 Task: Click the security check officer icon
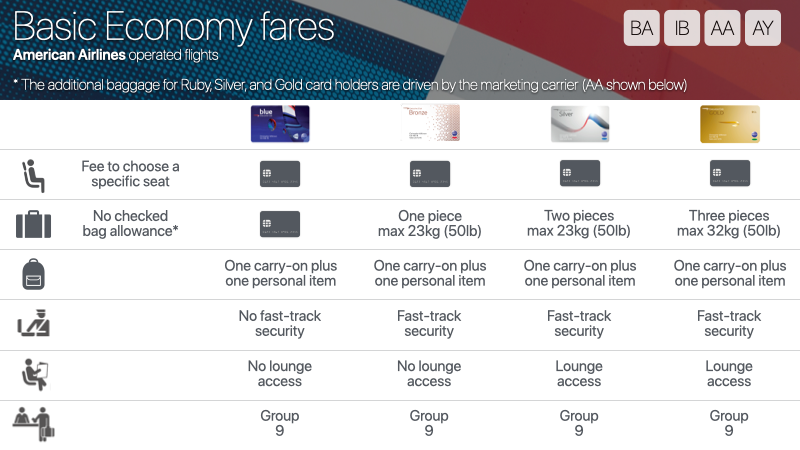pos(34,323)
